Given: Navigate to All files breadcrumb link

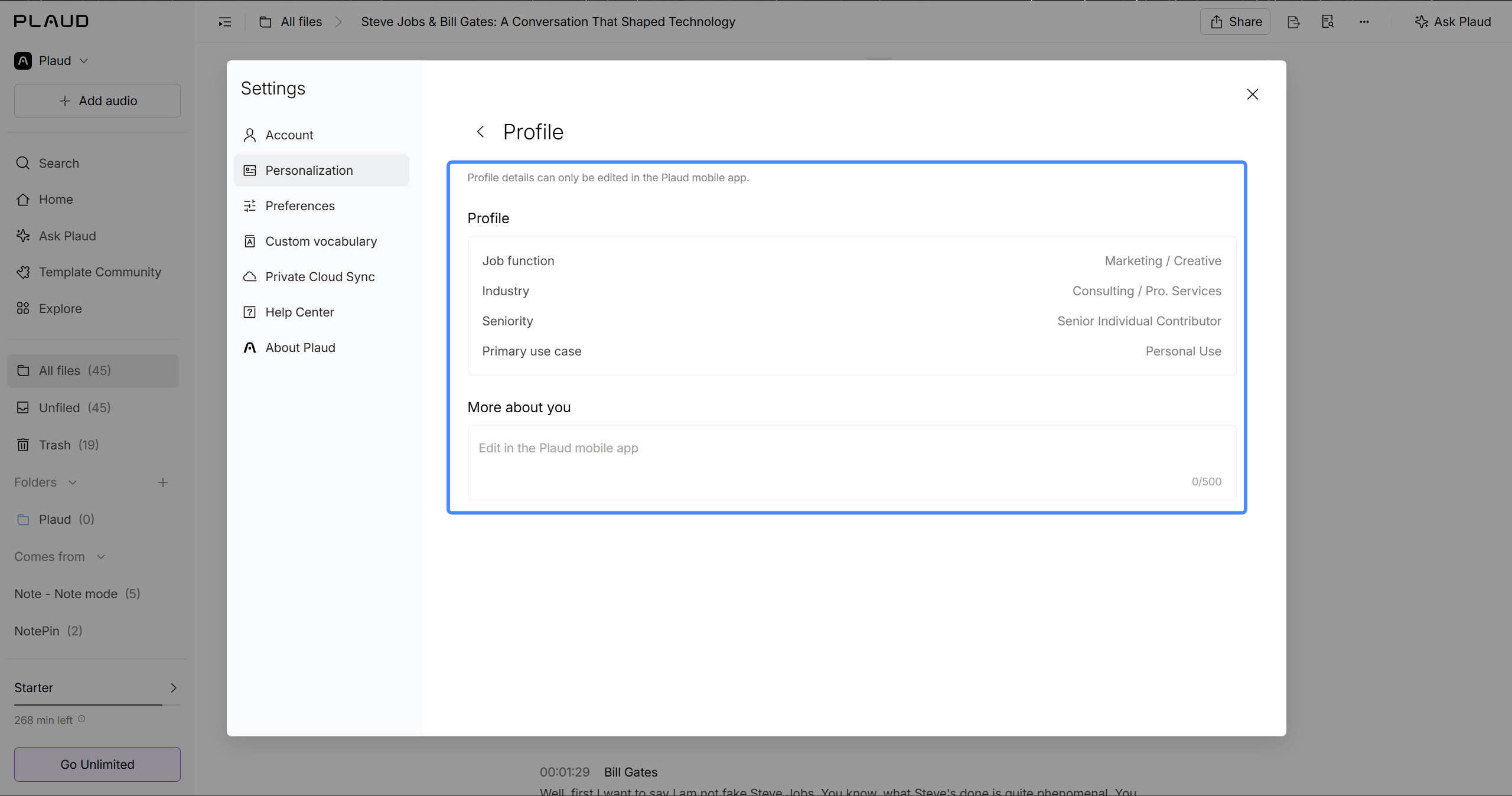Looking at the screenshot, I should (x=301, y=22).
